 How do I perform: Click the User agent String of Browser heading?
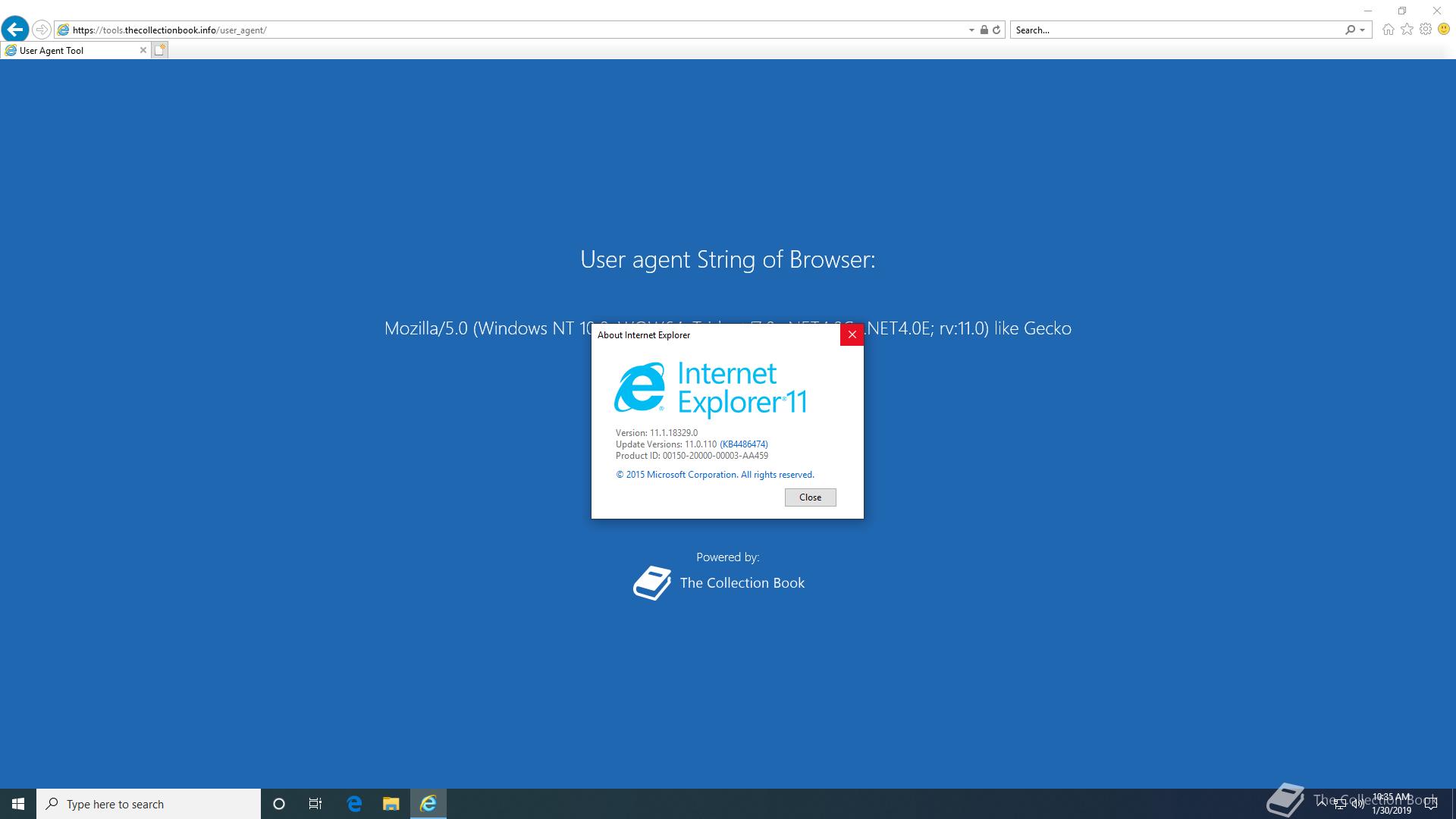[x=728, y=259]
